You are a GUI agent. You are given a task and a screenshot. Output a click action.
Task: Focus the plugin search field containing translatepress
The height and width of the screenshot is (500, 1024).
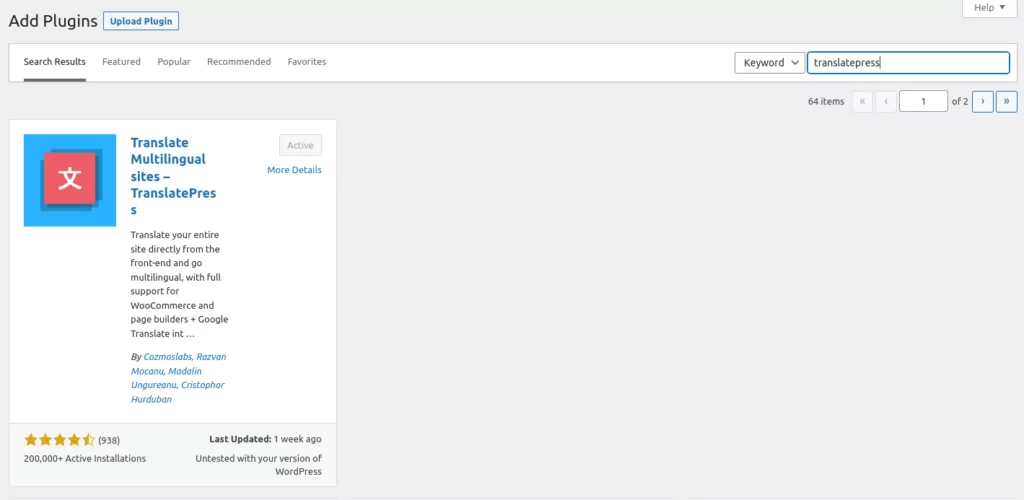point(908,63)
